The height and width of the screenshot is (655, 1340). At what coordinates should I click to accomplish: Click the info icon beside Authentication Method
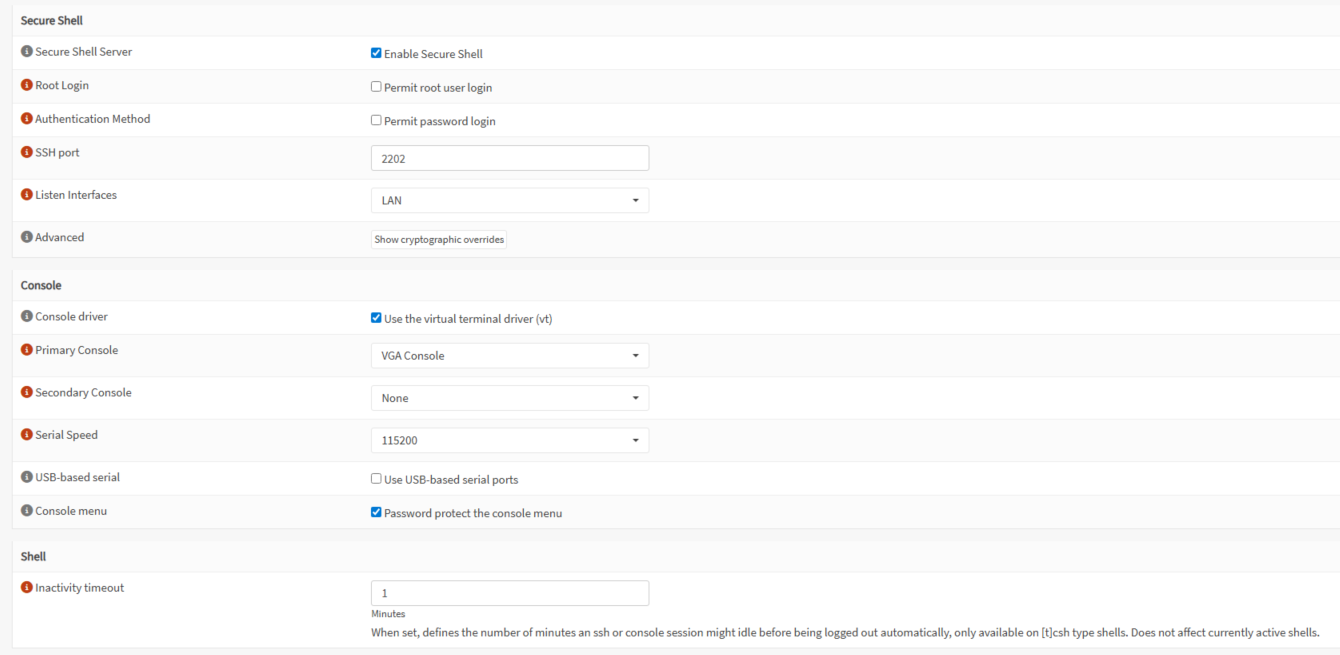[x=26, y=119]
